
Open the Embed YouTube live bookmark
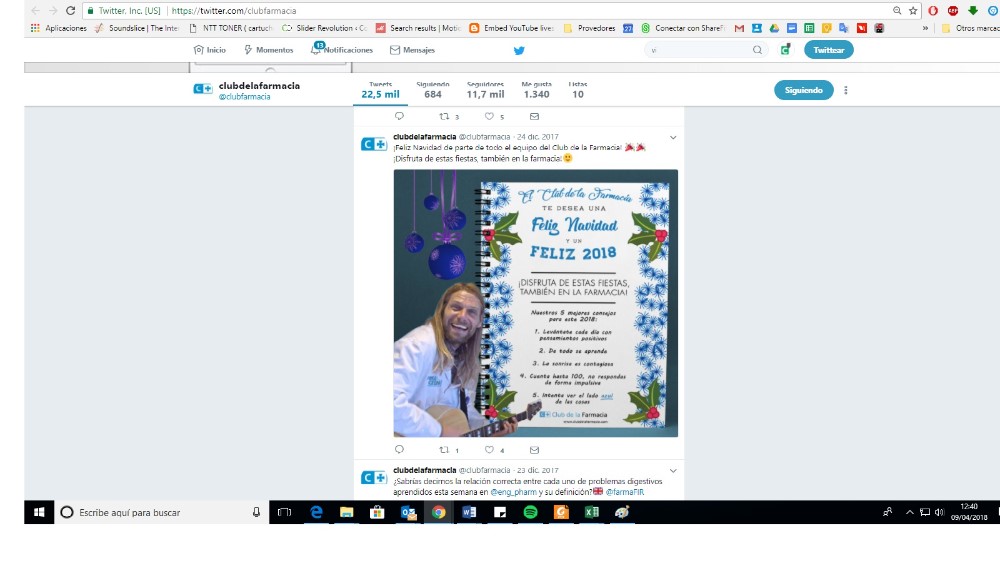coord(511,28)
